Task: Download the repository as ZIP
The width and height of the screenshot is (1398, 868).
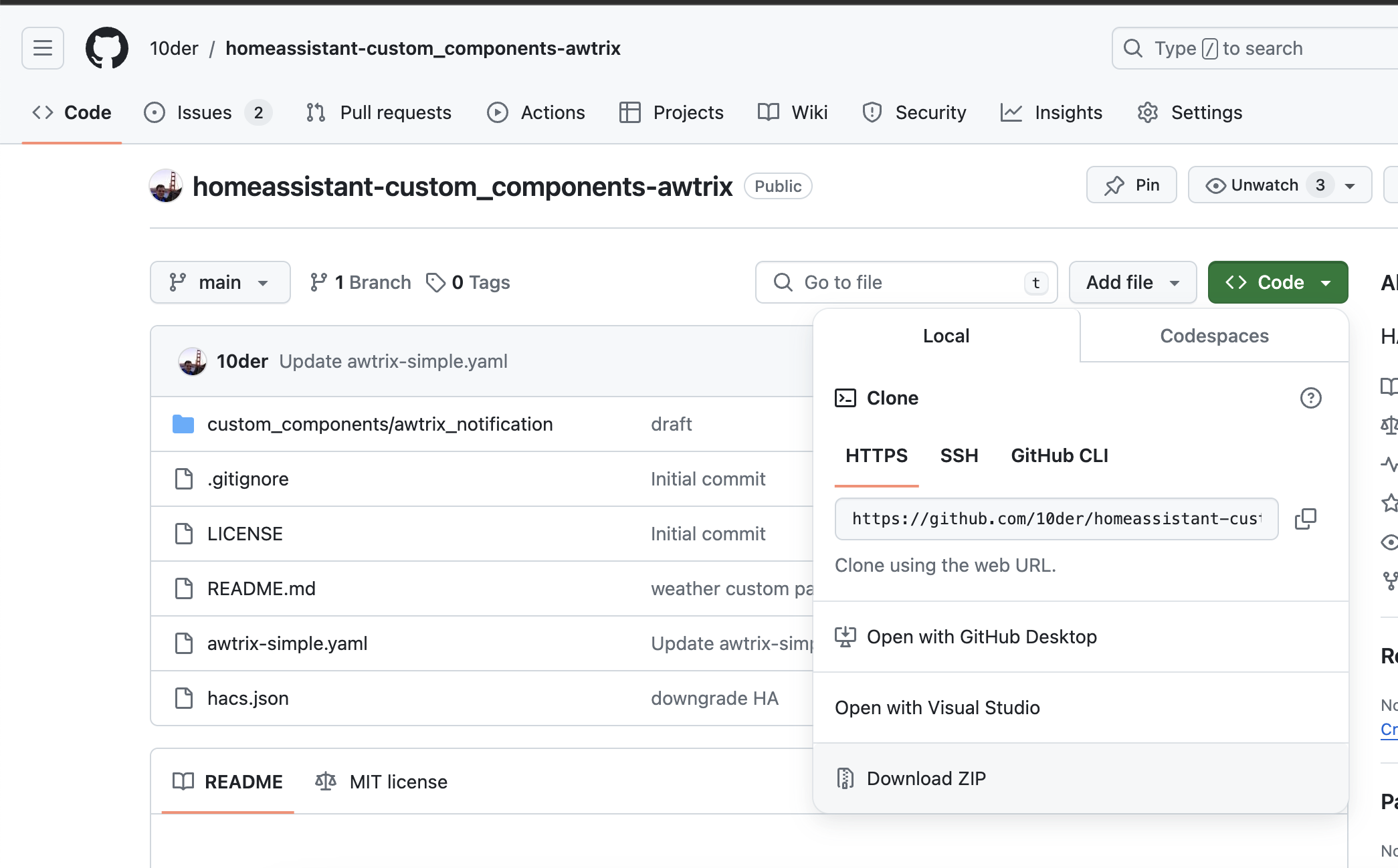Action: pos(926,778)
